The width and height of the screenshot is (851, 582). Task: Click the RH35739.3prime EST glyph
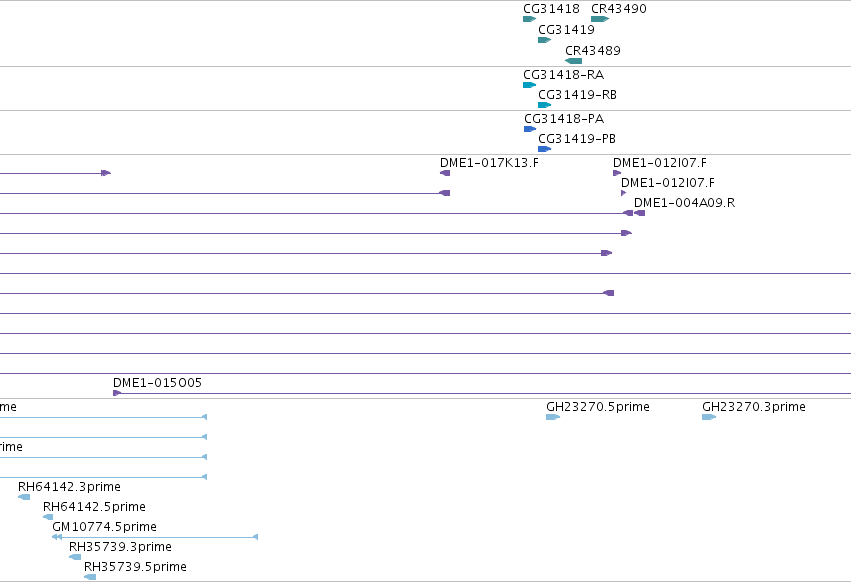click(75, 557)
